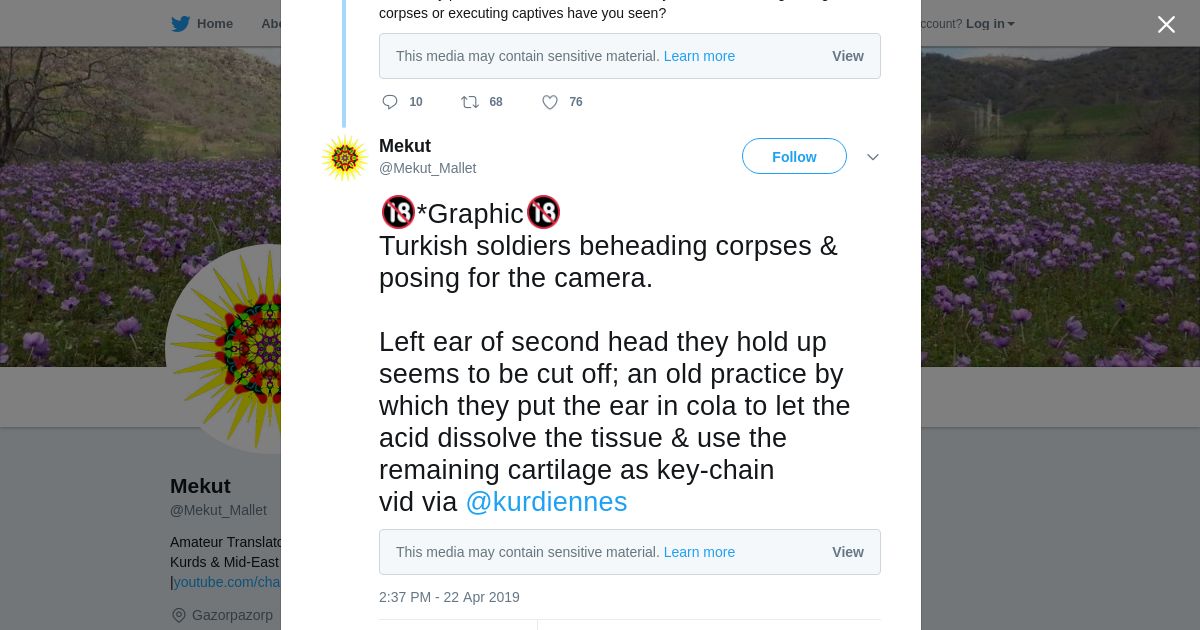The width and height of the screenshot is (1200, 630).
Task: View the sensitive media in the top tweet
Action: tap(848, 56)
